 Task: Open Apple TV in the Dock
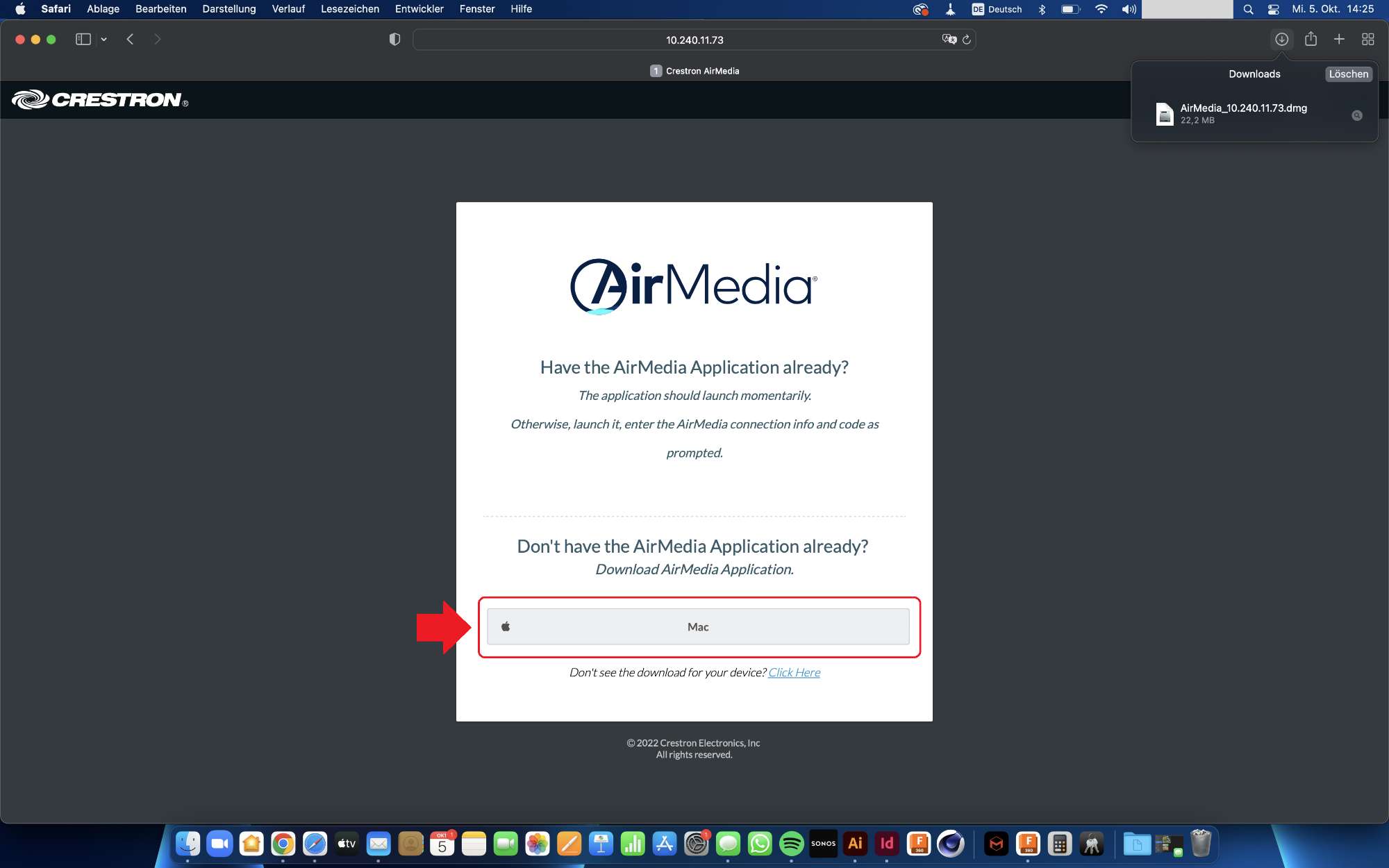click(x=347, y=844)
